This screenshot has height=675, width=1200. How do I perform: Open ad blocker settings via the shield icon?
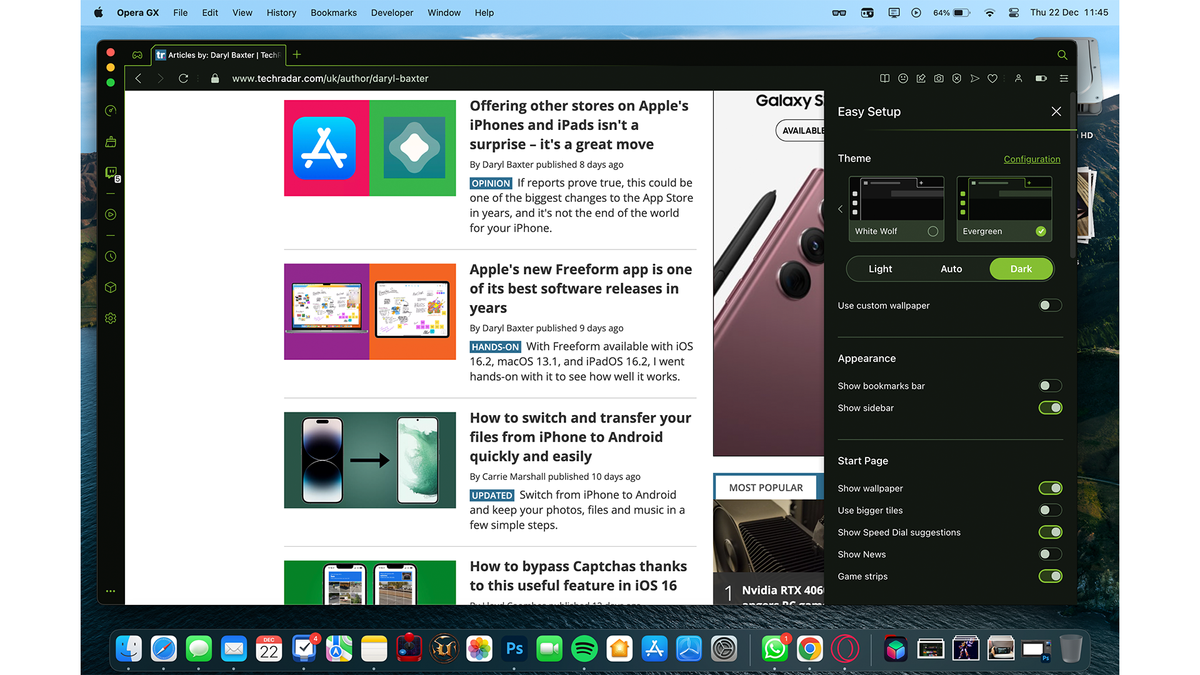coord(957,78)
